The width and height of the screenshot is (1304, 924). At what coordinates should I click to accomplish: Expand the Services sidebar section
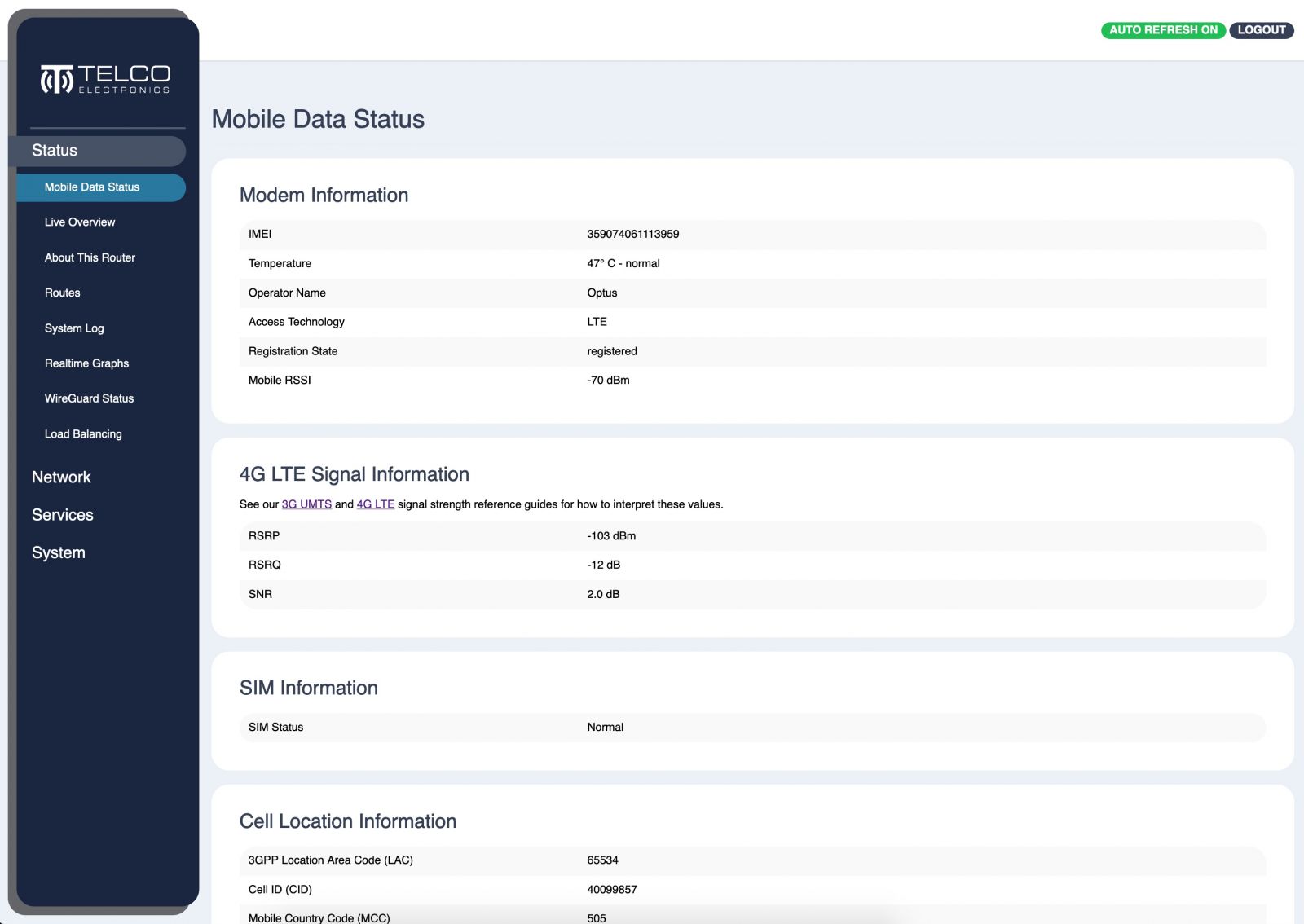click(x=63, y=515)
